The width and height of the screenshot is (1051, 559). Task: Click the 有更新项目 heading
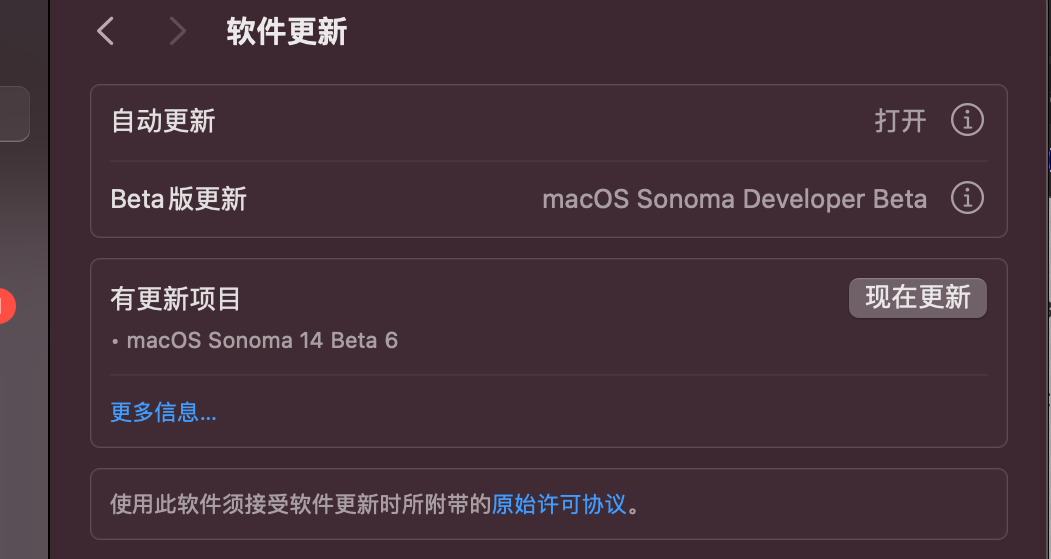click(x=176, y=298)
